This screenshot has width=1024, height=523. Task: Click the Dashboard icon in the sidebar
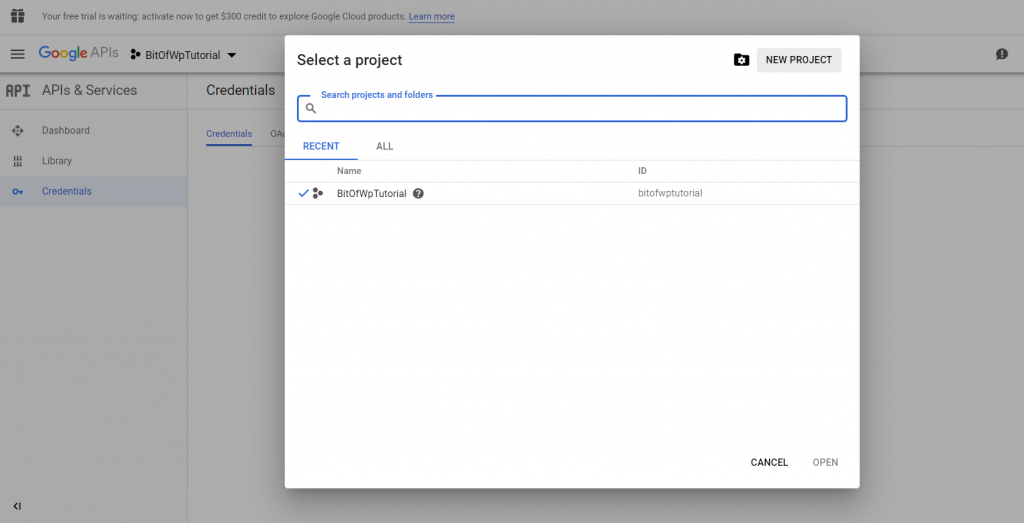coord(18,131)
